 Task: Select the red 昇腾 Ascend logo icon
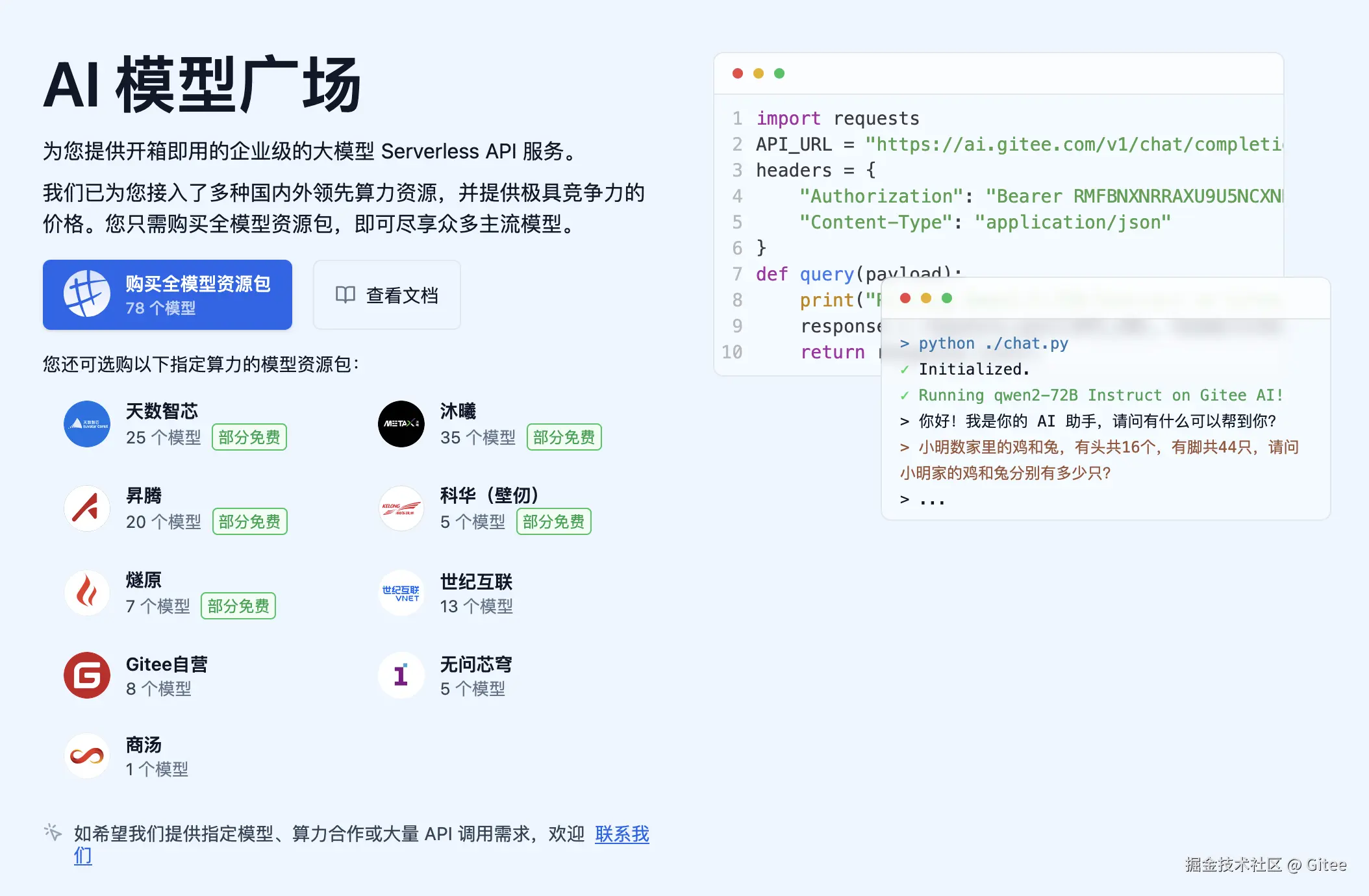pyautogui.click(x=87, y=508)
